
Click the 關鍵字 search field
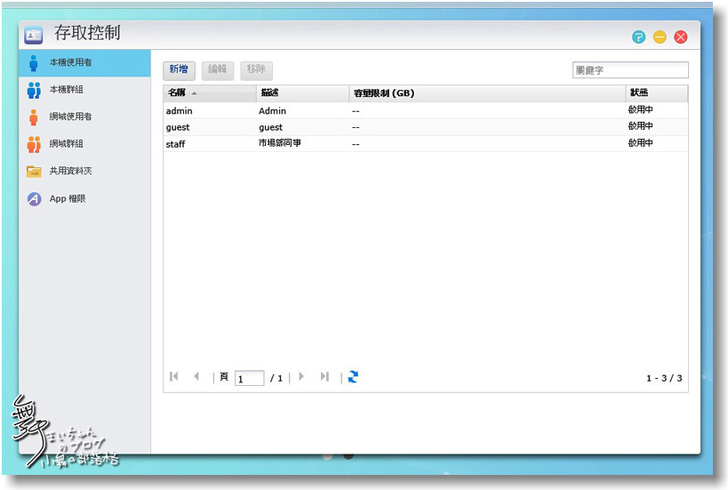click(x=630, y=70)
